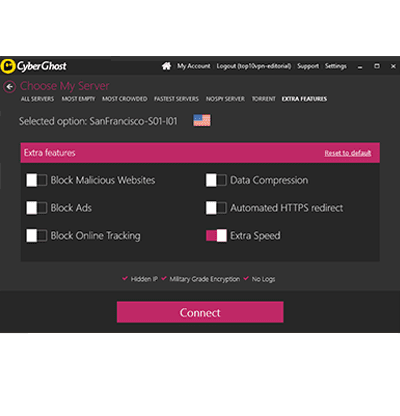Click the Reset to default link

click(348, 153)
